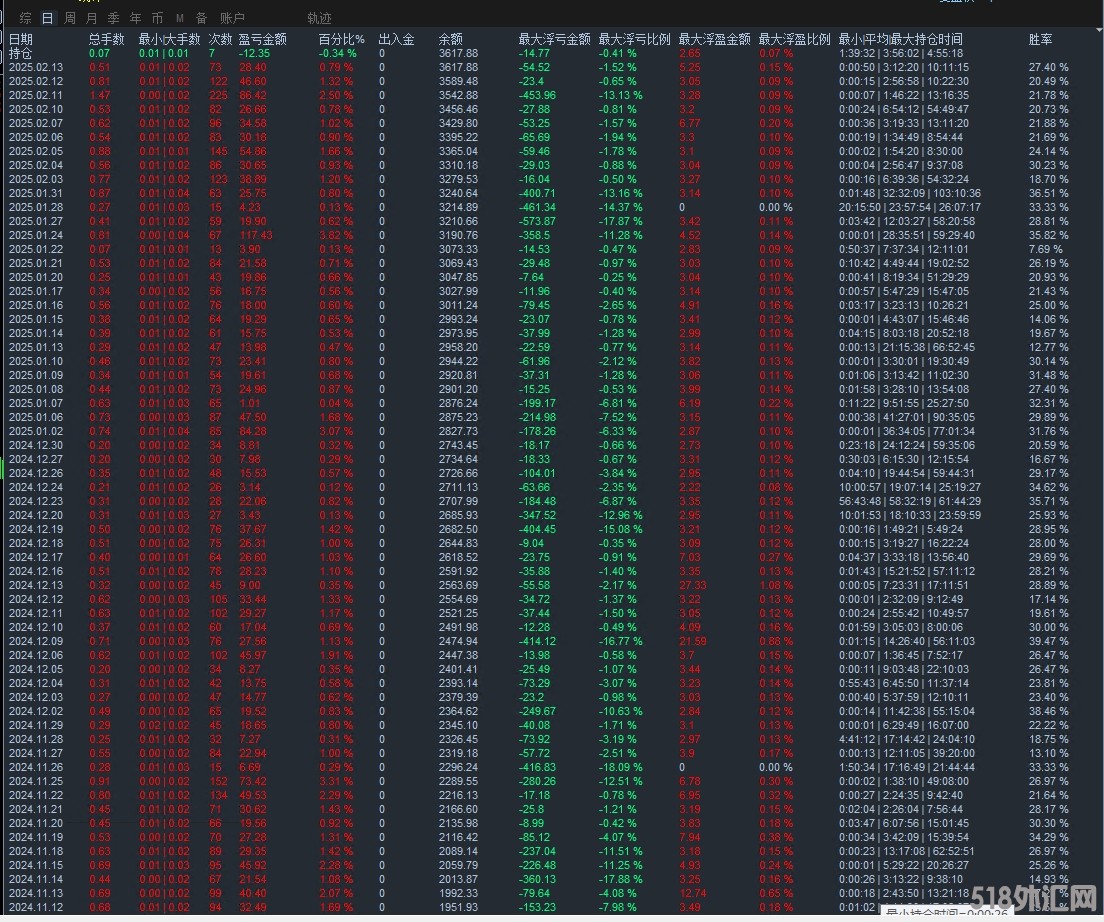Click trade count 225 cell
Image resolution: width=1104 pixels, height=922 pixels.
point(218,95)
